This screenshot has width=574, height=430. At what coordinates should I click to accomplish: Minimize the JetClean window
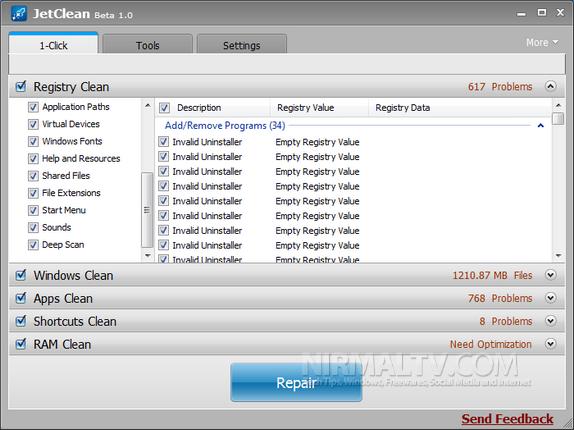click(521, 14)
